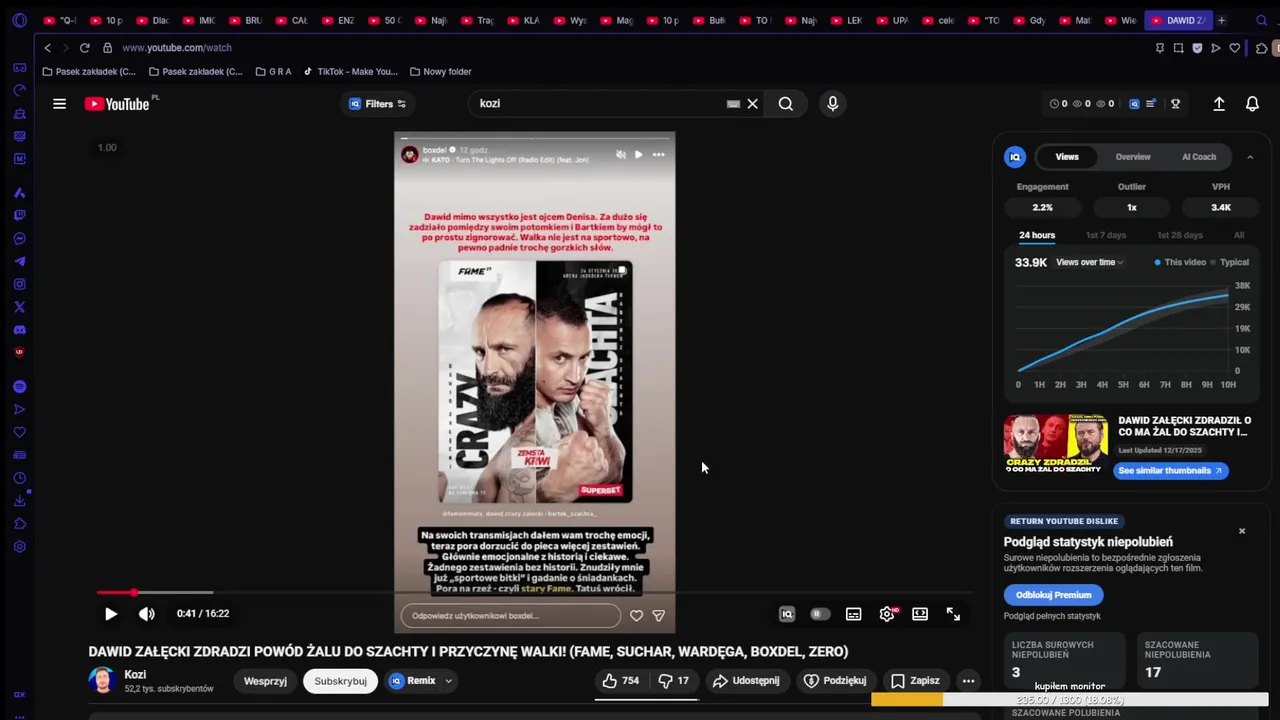This screenshot has height=720, width=1280.
Task: Play the video
Action: (x=111, y=614)
